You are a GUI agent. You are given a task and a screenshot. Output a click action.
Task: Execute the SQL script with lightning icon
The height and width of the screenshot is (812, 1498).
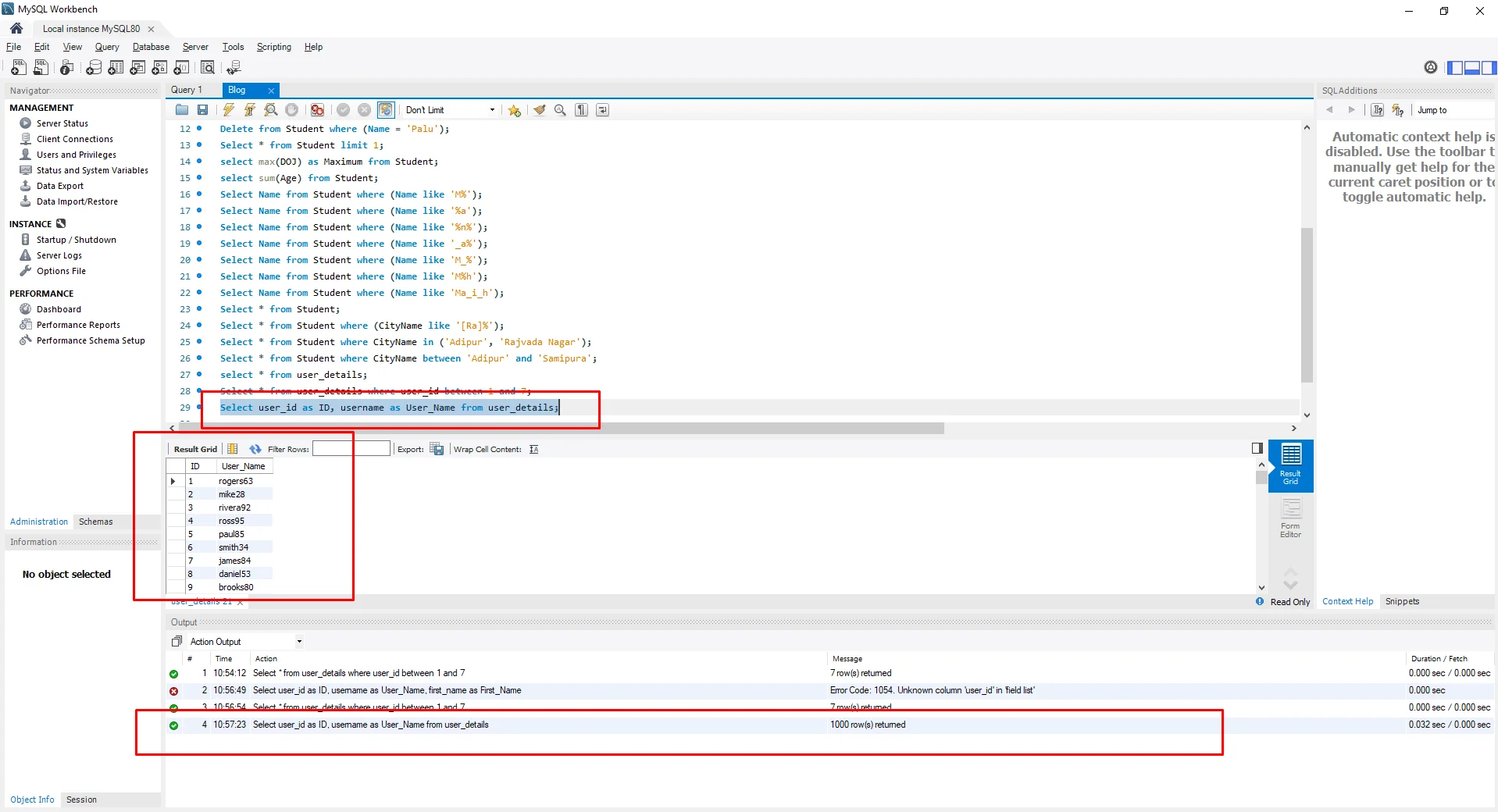point(228,110)
